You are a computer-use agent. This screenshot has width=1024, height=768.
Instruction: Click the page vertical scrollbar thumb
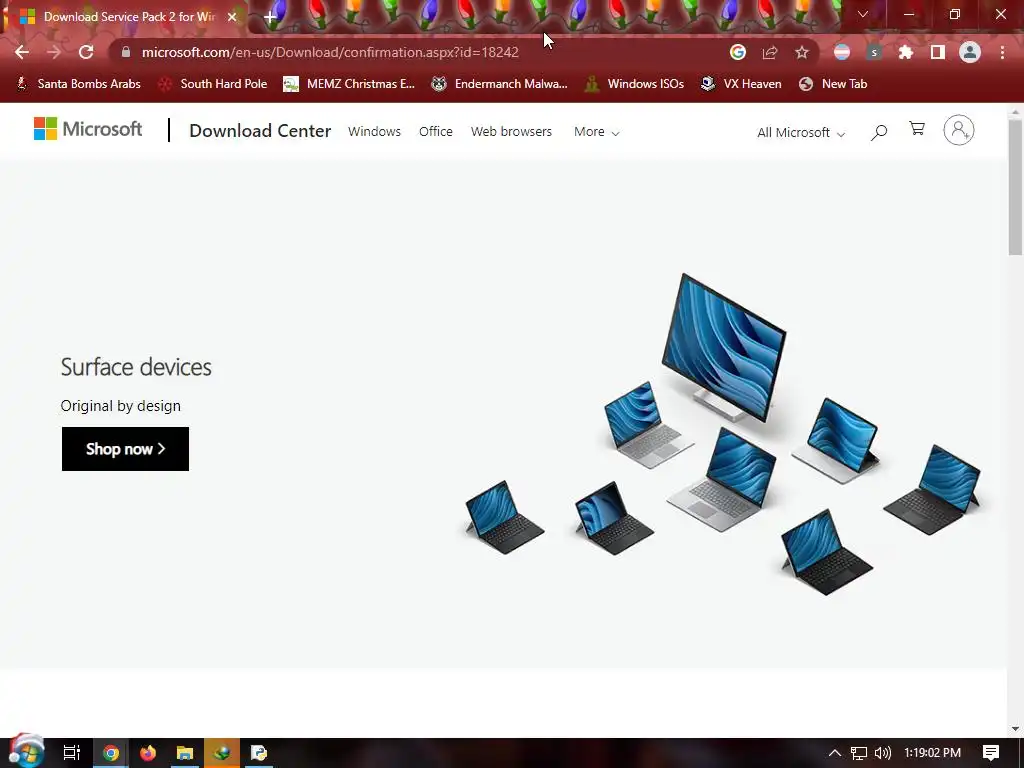pos(1015,186)
